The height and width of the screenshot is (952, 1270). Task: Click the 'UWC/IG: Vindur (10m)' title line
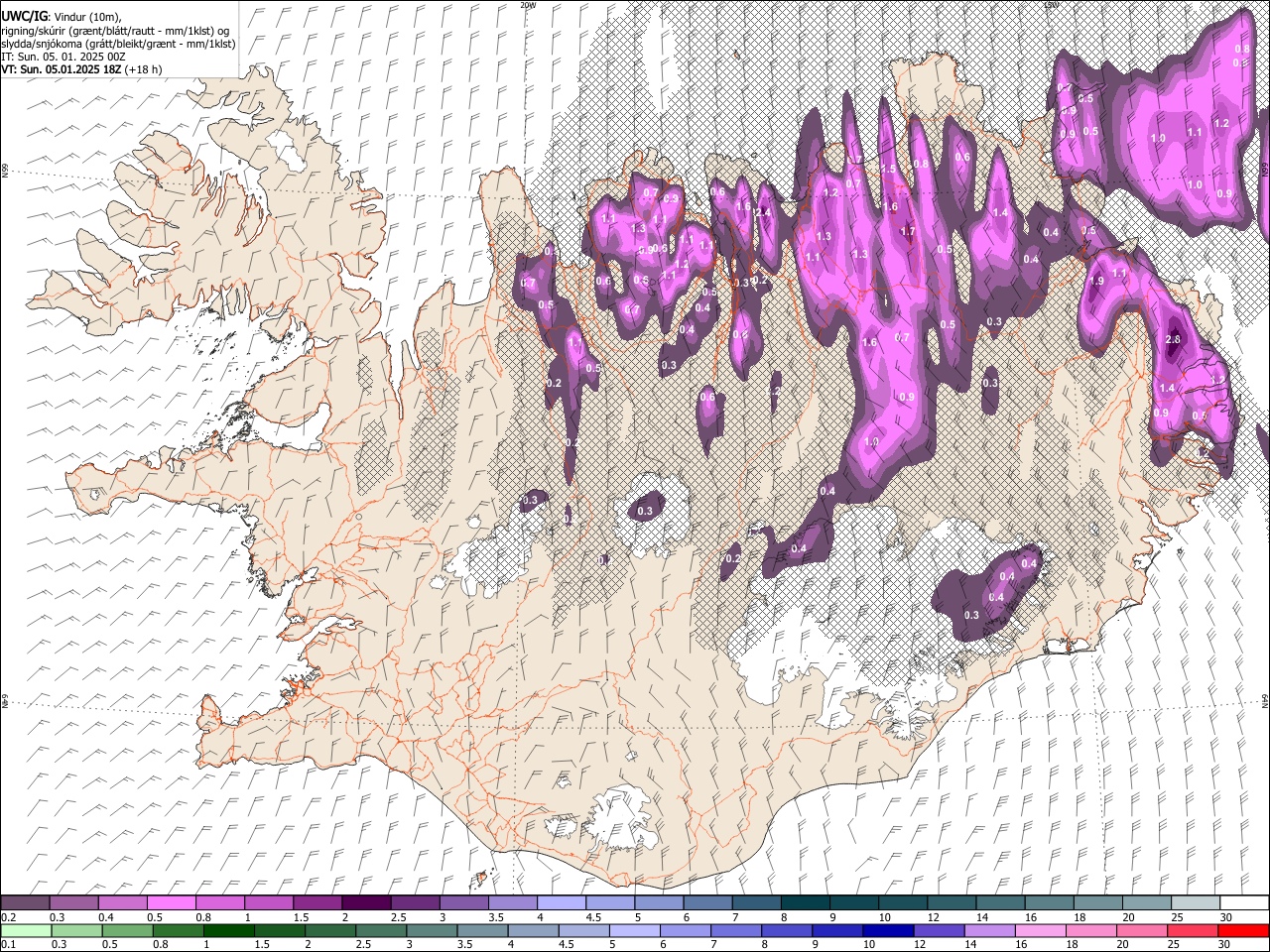click(x=62, y=16)
